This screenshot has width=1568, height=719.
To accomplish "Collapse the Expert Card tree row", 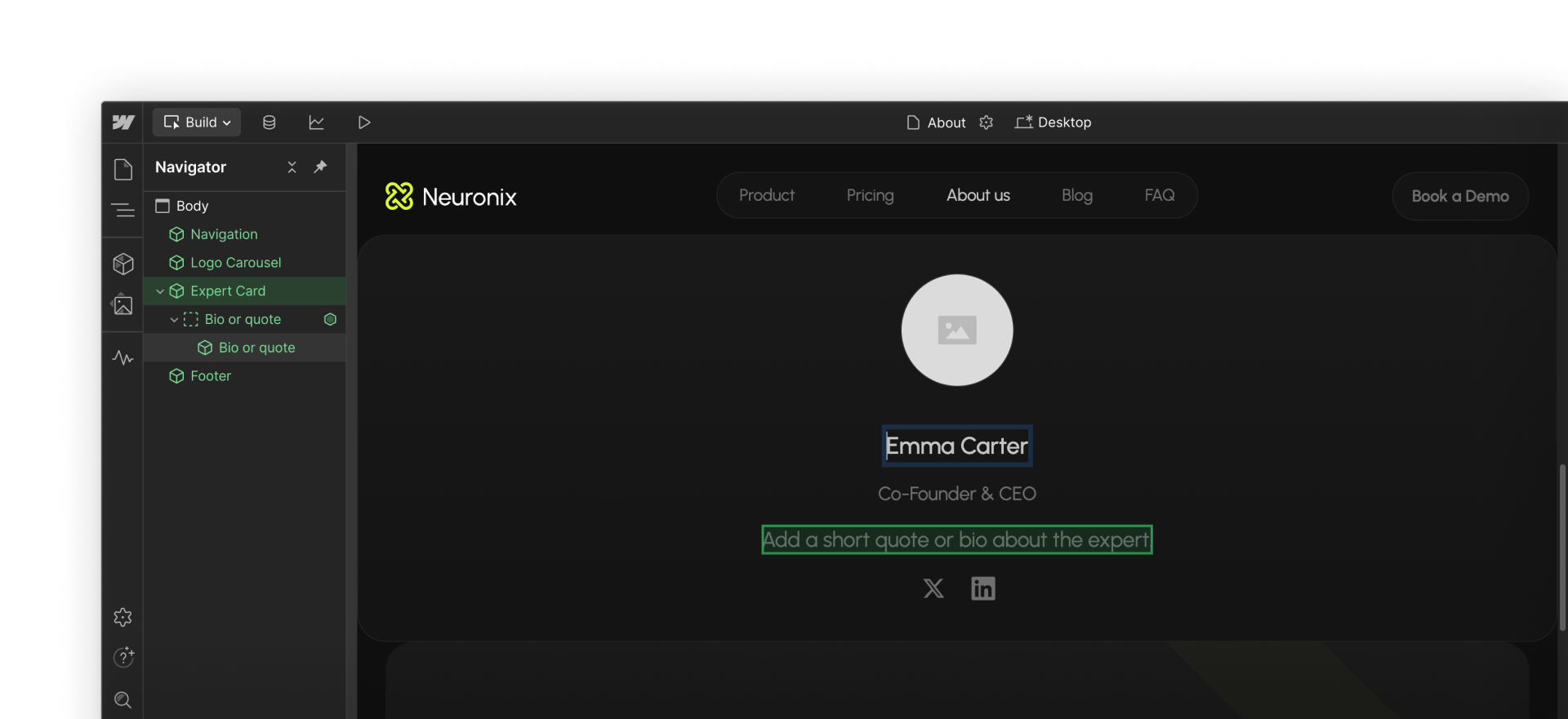I will [x=160, y=291].
